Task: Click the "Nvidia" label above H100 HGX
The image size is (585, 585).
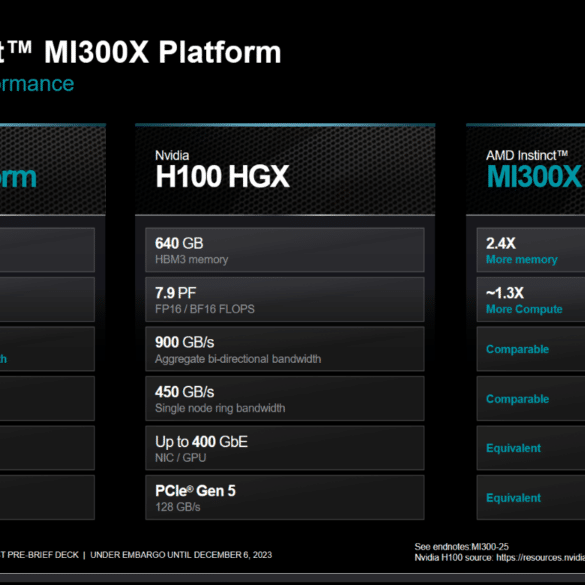Action: 172,155
